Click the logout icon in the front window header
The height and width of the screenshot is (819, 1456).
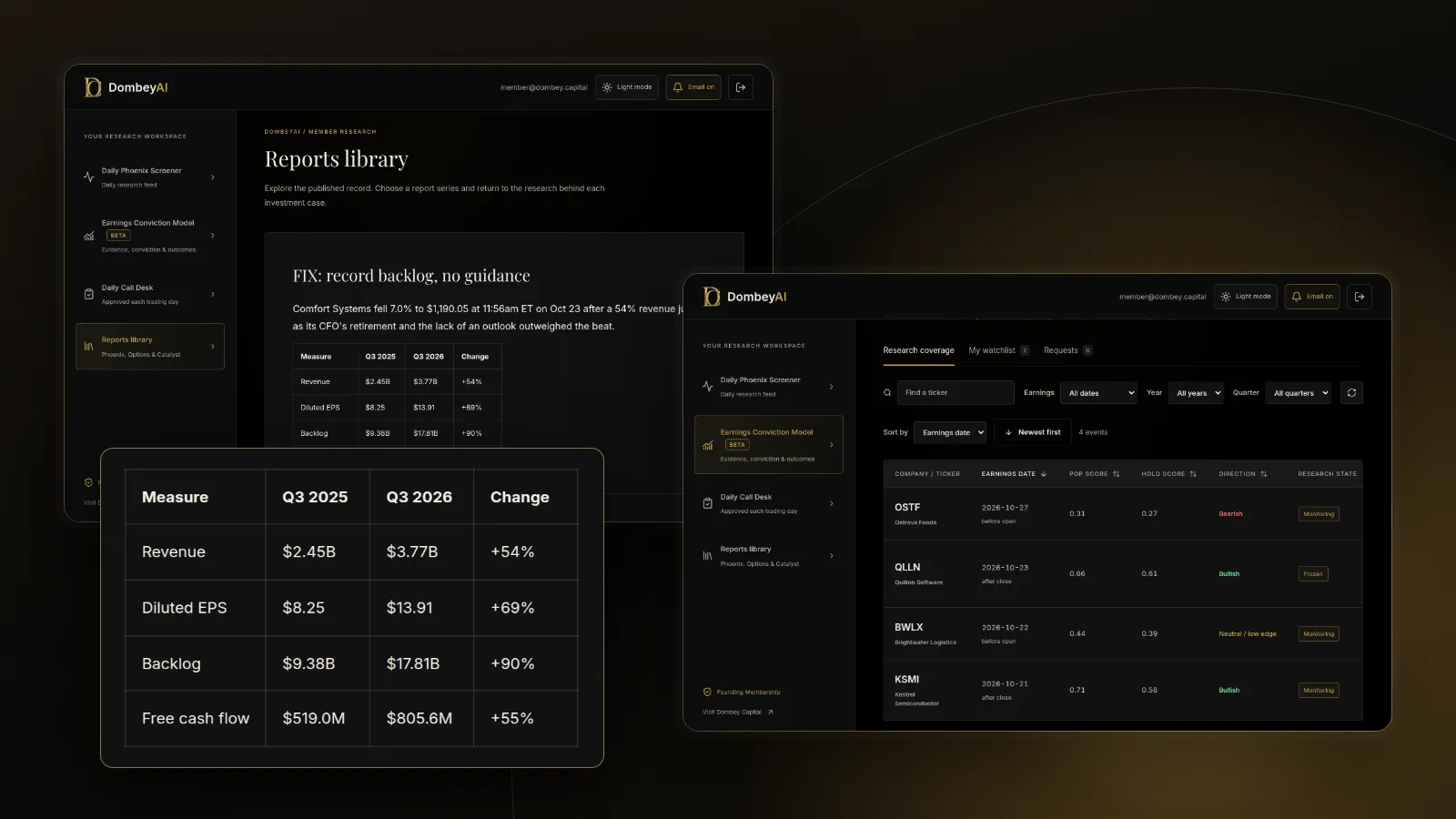pos(1360,297)
